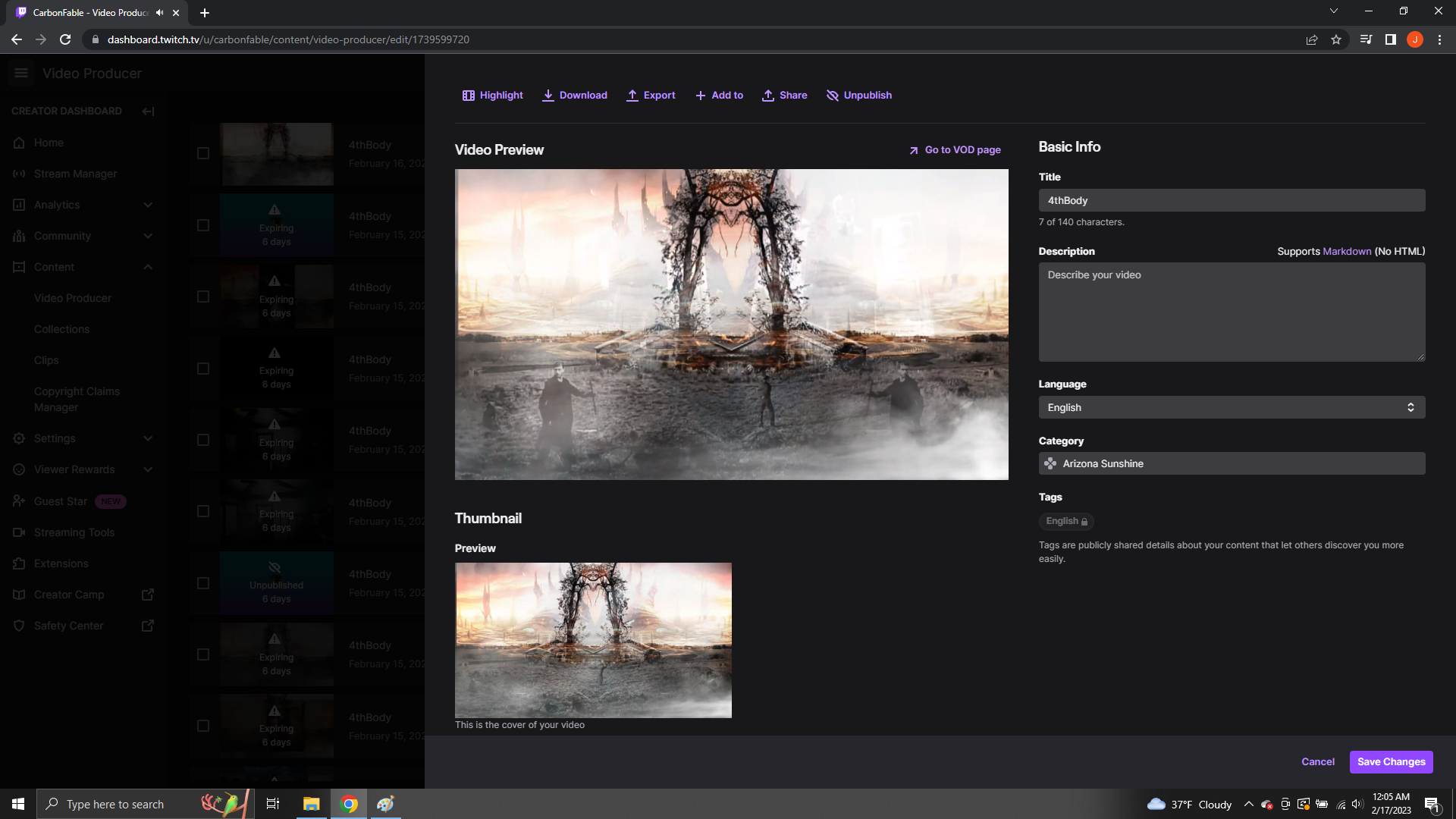Click the Unpublish crossed-eye icon

click(x=832, y=96)
